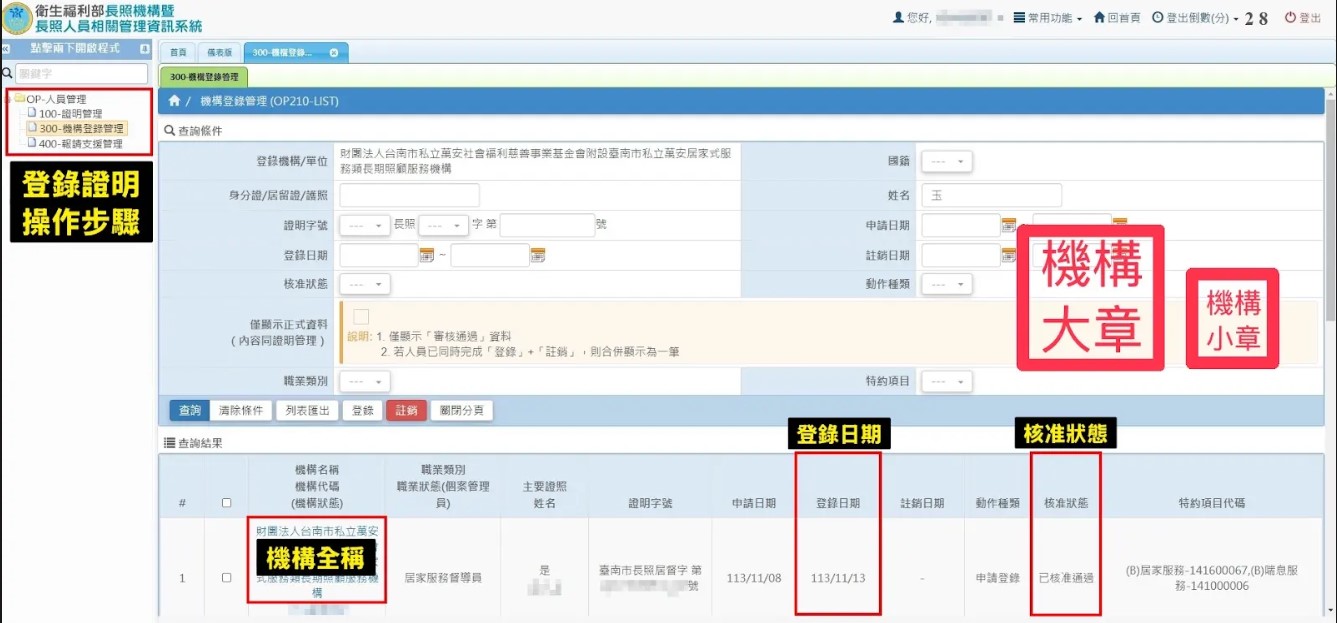Click the home icon in the breadcrumb bar
Viewport: 1337px width, 623px height.
click(174, 101)
